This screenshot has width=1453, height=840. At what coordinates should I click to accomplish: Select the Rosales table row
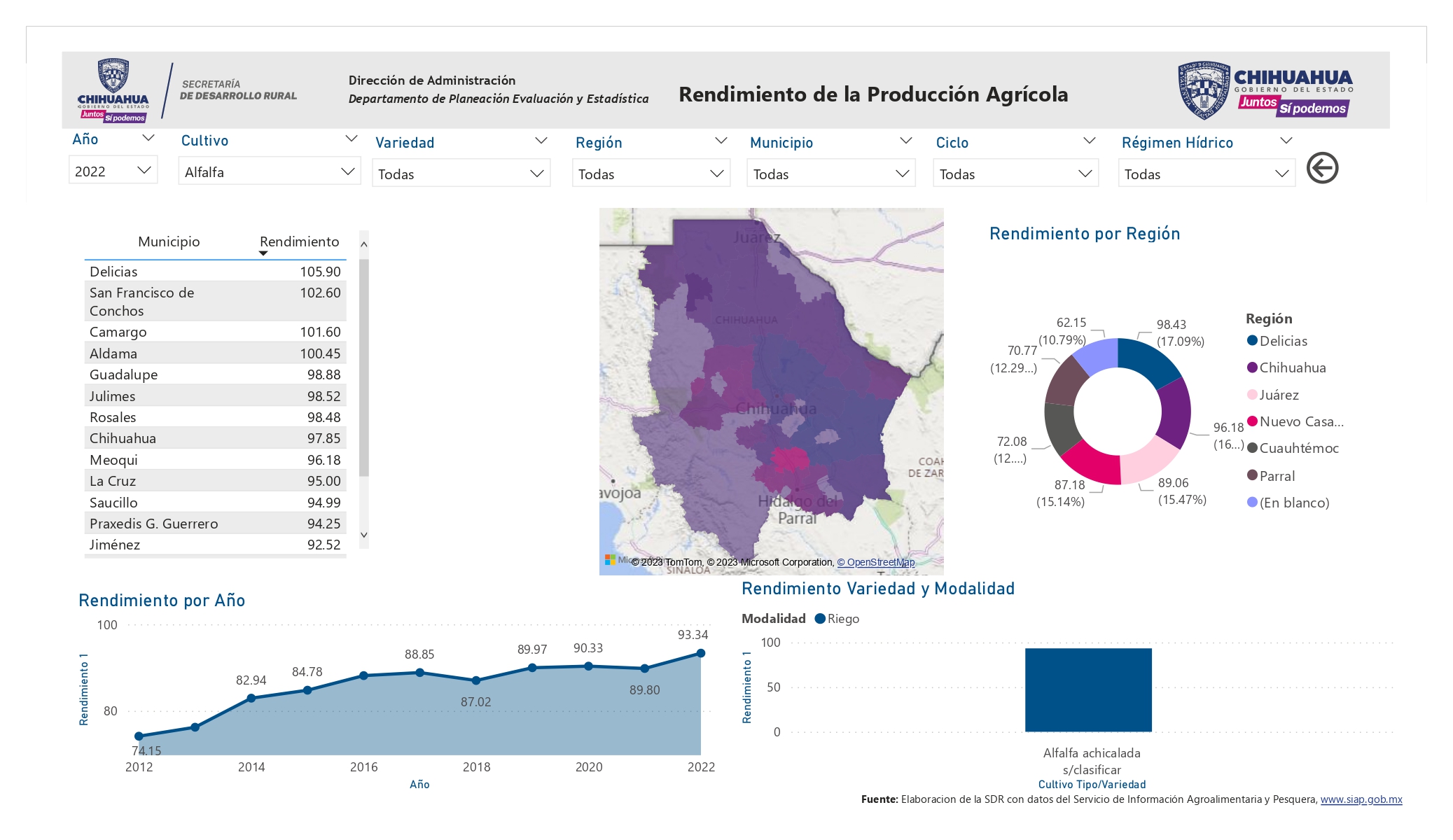[x=215, y=417]
